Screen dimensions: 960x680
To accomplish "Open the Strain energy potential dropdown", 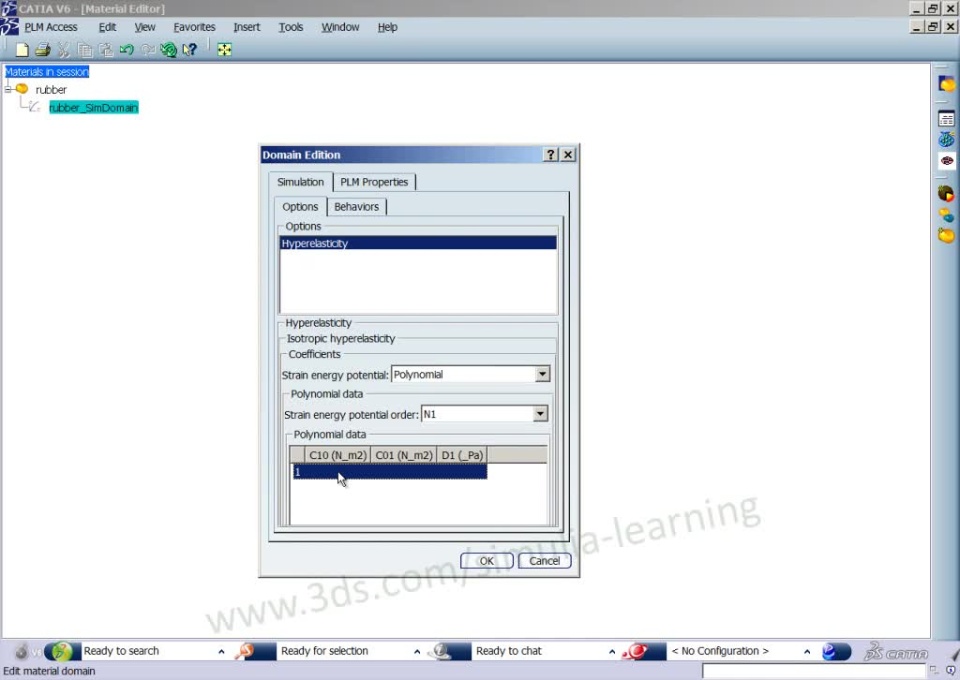I will [x=542, y=374].
